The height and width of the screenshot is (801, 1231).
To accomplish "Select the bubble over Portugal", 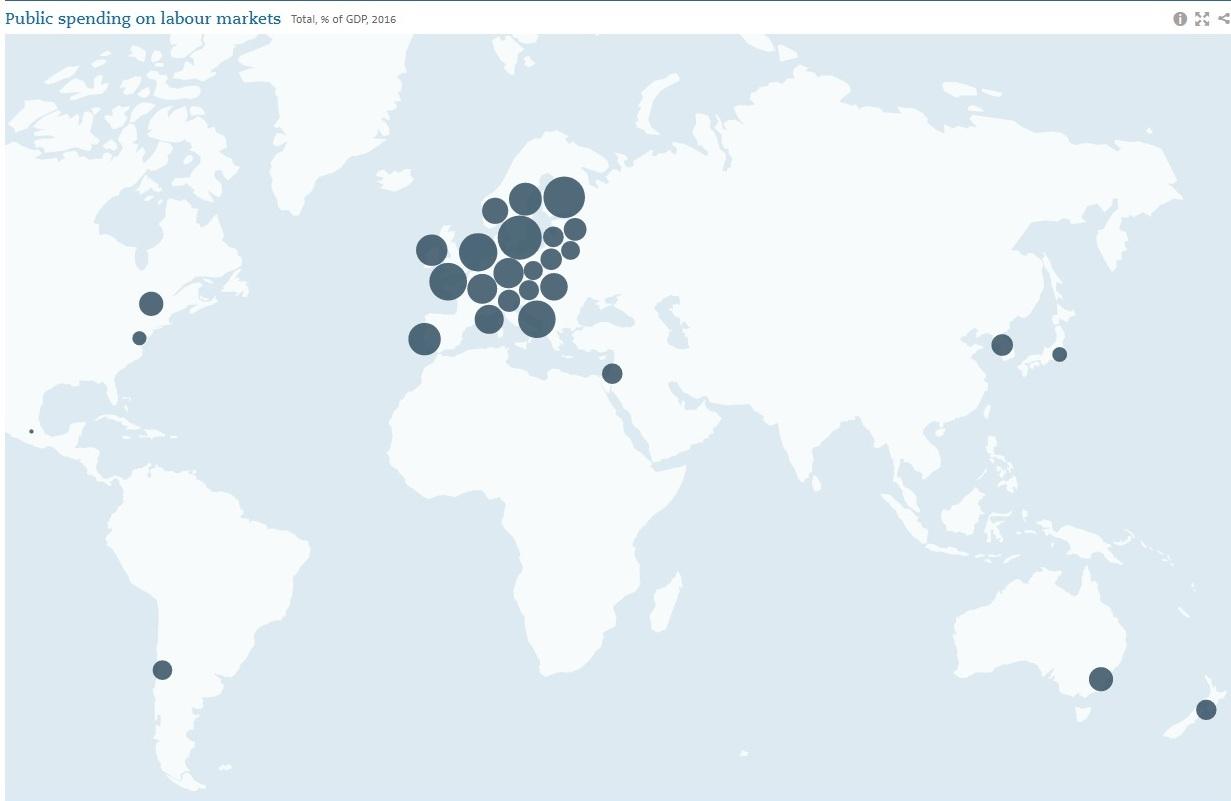I will tap(424, 339).
